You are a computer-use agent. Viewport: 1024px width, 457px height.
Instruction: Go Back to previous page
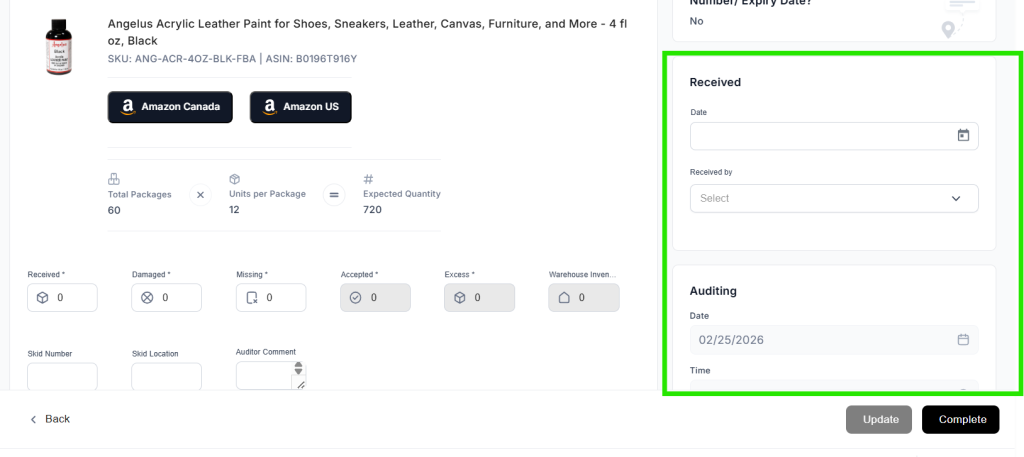tap(50, 419)
